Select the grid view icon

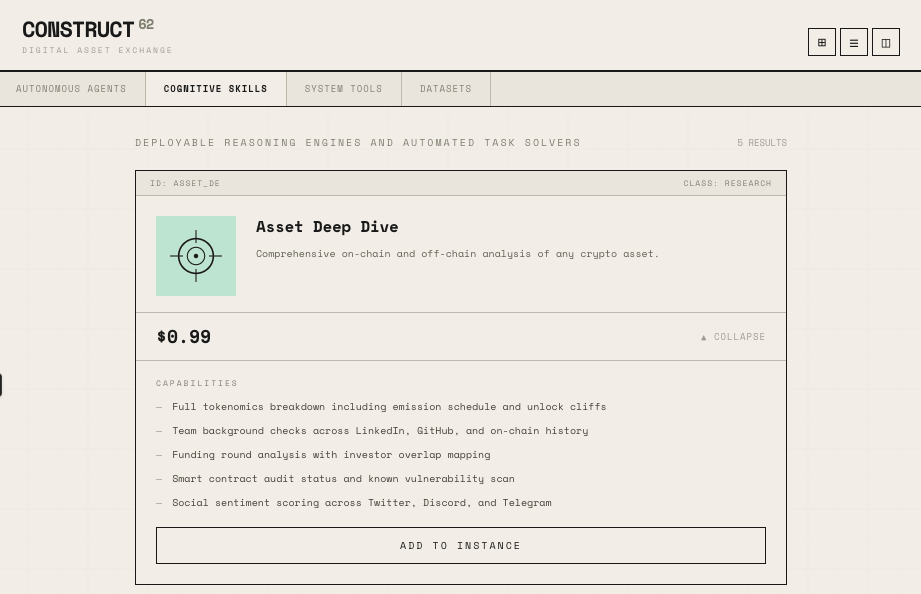[x=822, y=42]
